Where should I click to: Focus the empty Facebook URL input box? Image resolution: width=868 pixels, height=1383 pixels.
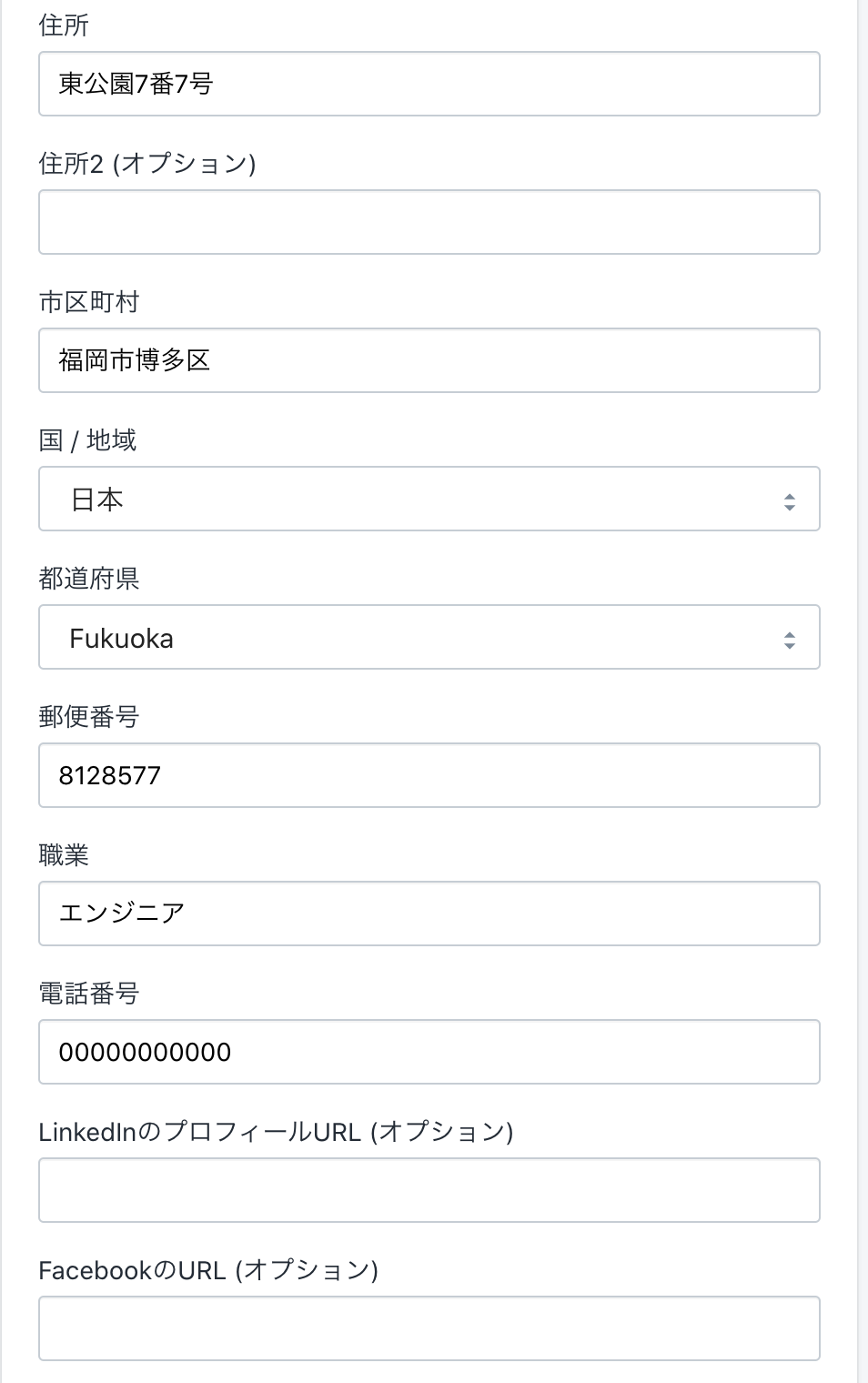(x=429, y=1328)
